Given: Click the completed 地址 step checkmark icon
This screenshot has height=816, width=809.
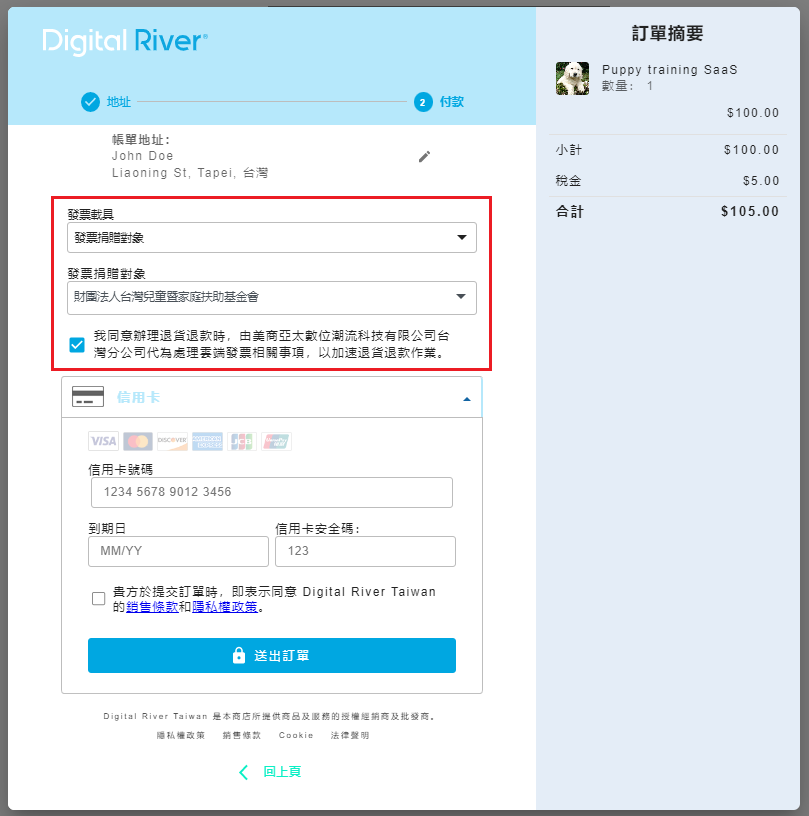Looking at the screenshot, I should tap(90, 101).
